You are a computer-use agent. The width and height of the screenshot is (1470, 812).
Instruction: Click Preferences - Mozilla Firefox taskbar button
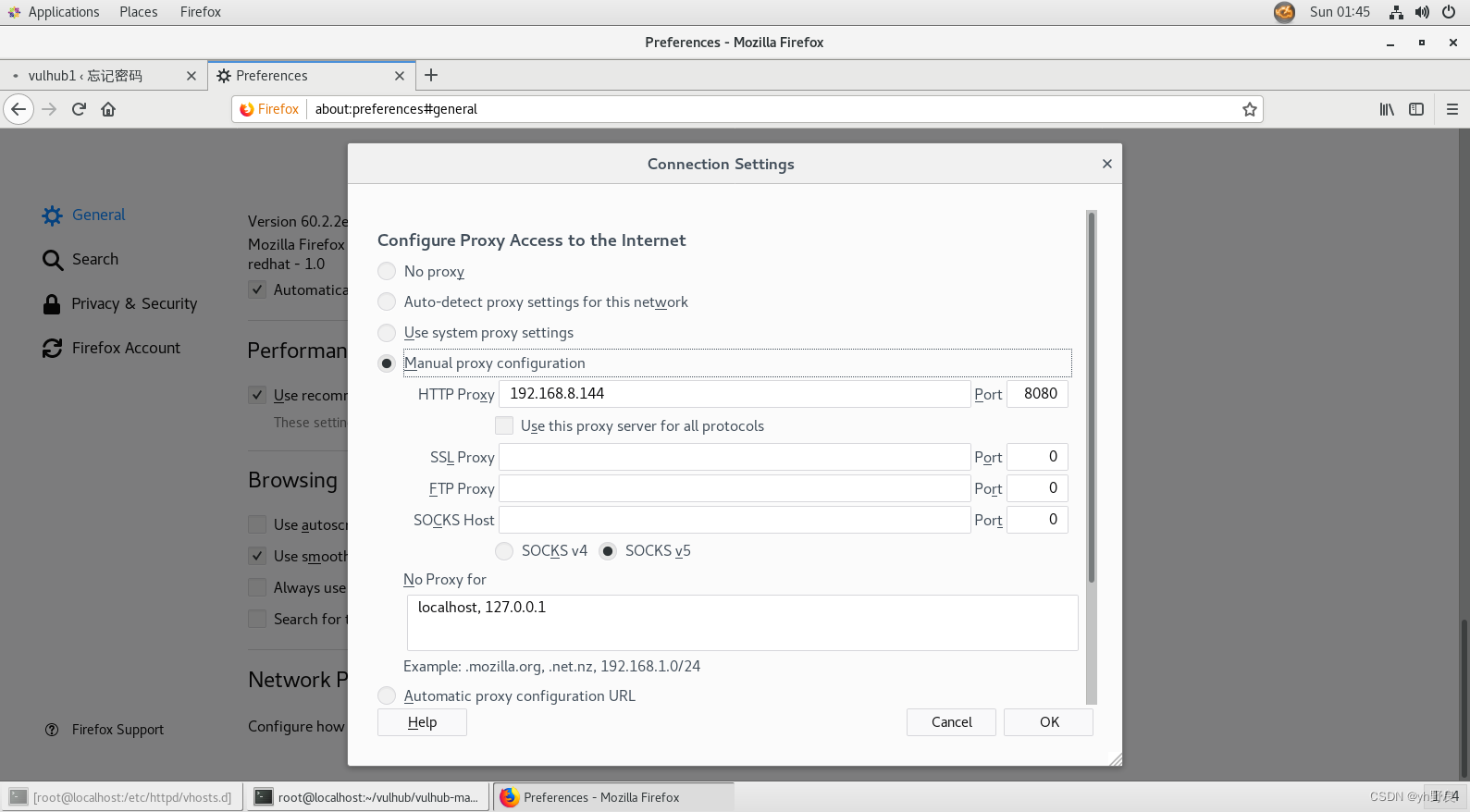click(x=613, y=797)
